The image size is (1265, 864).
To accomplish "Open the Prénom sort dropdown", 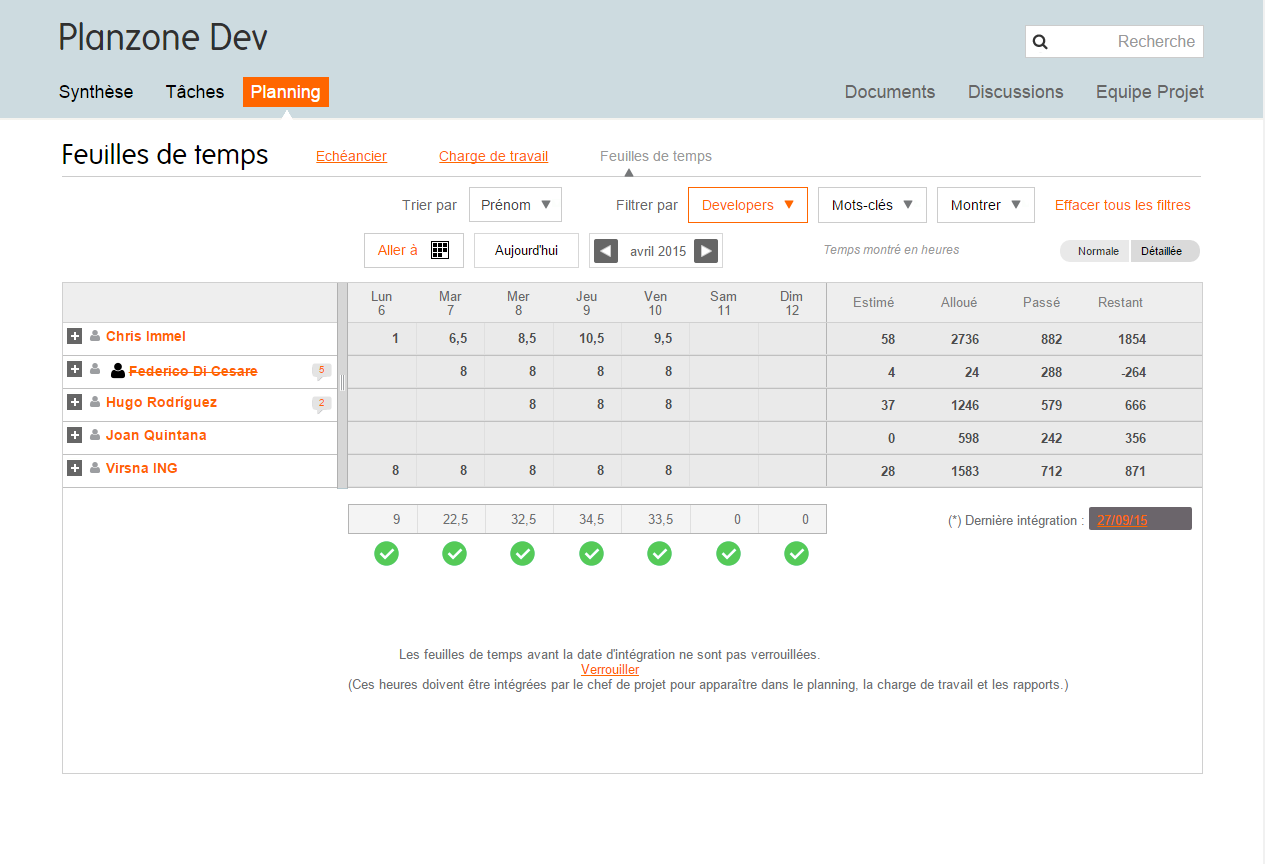I will 515,205.
